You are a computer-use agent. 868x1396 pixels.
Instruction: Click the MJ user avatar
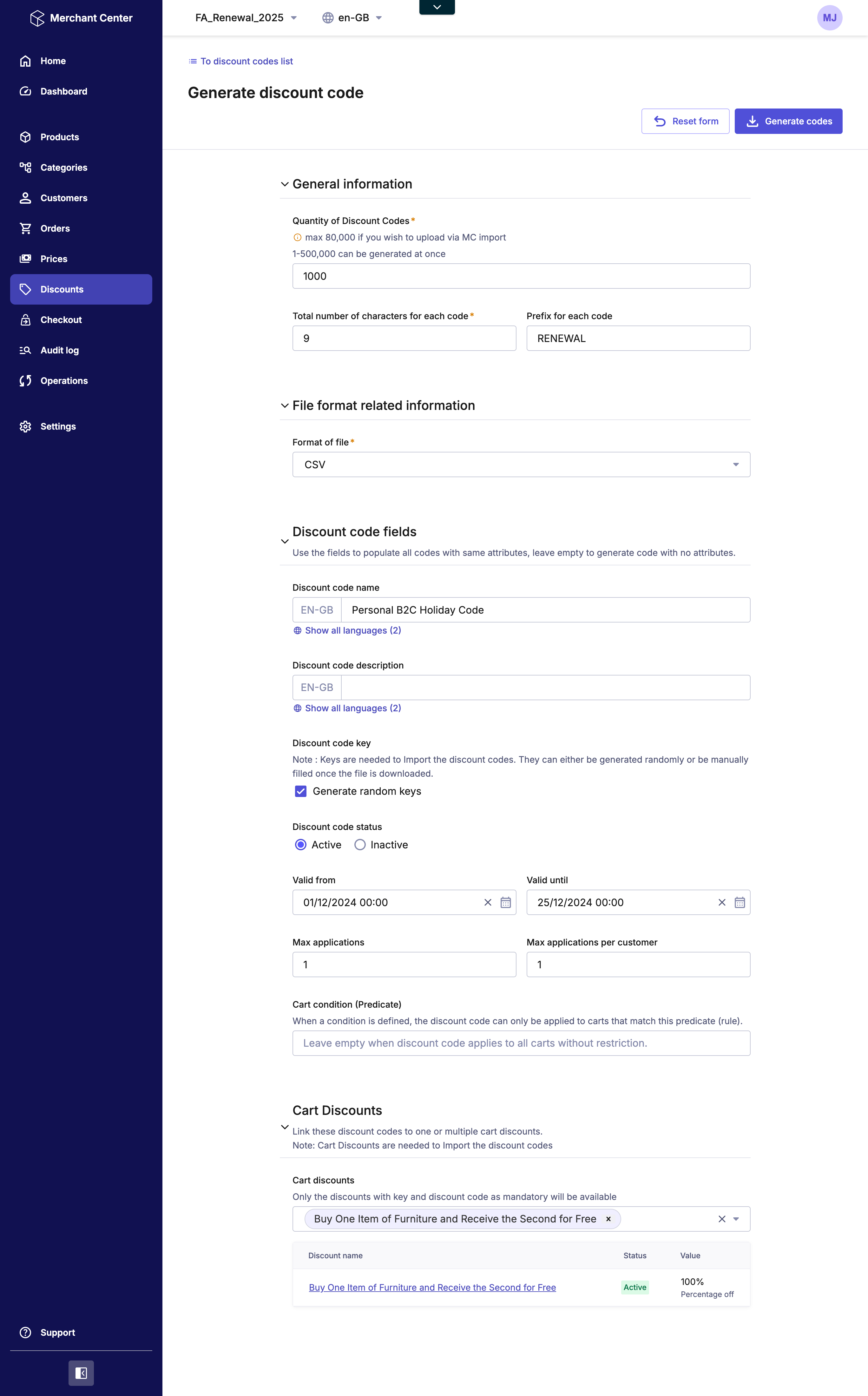tap(829, 18)
